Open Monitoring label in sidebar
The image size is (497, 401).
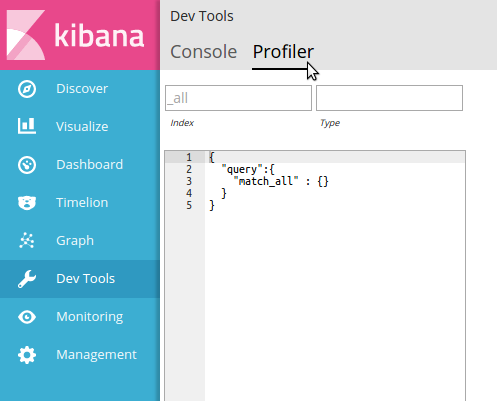89,317
